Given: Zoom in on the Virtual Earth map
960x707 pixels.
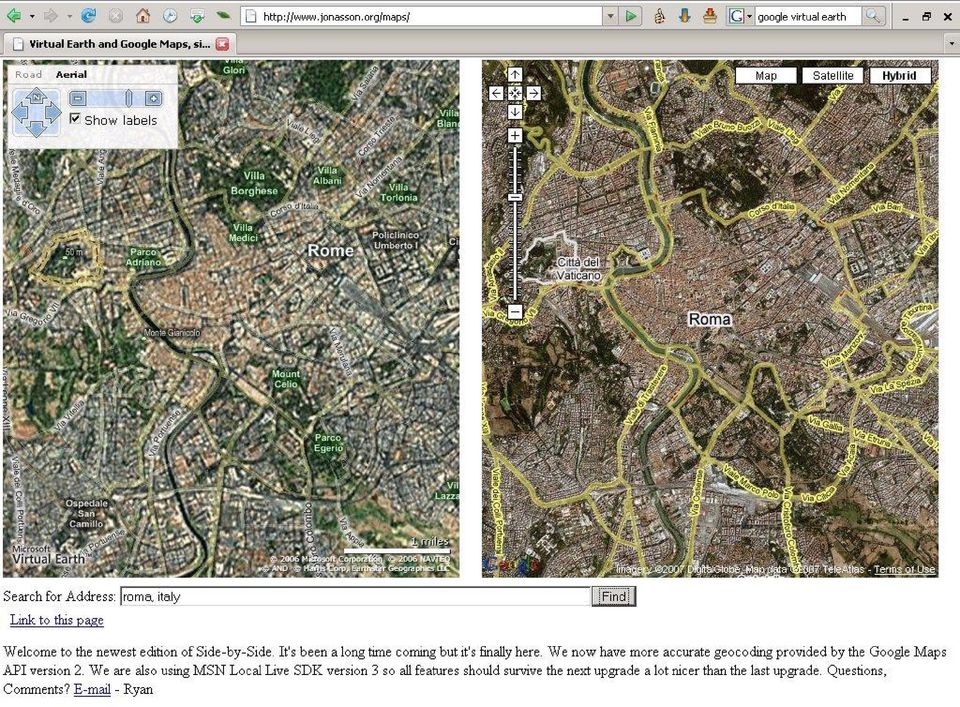Looking at the screenshot, I should tap(153, 98).
